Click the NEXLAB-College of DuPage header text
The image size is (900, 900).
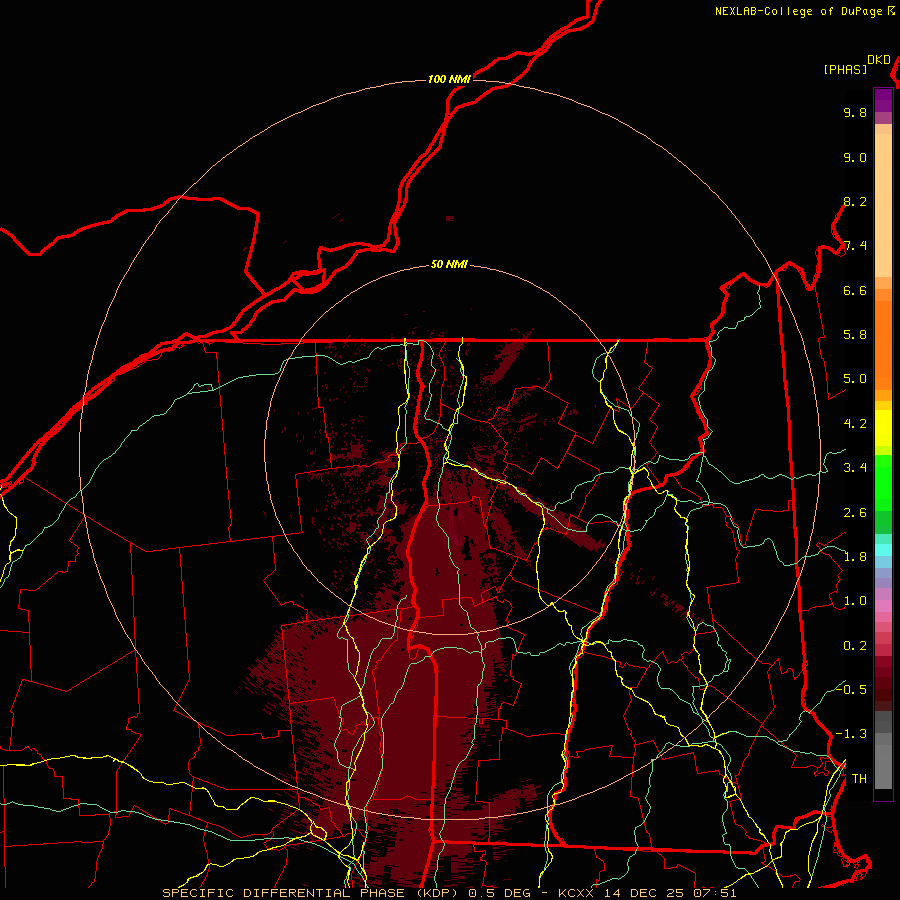[x=798, y=11]
